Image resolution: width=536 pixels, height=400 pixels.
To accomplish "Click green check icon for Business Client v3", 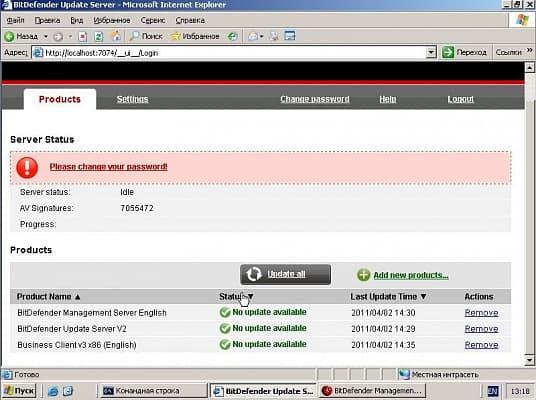I will coord(225,344).
